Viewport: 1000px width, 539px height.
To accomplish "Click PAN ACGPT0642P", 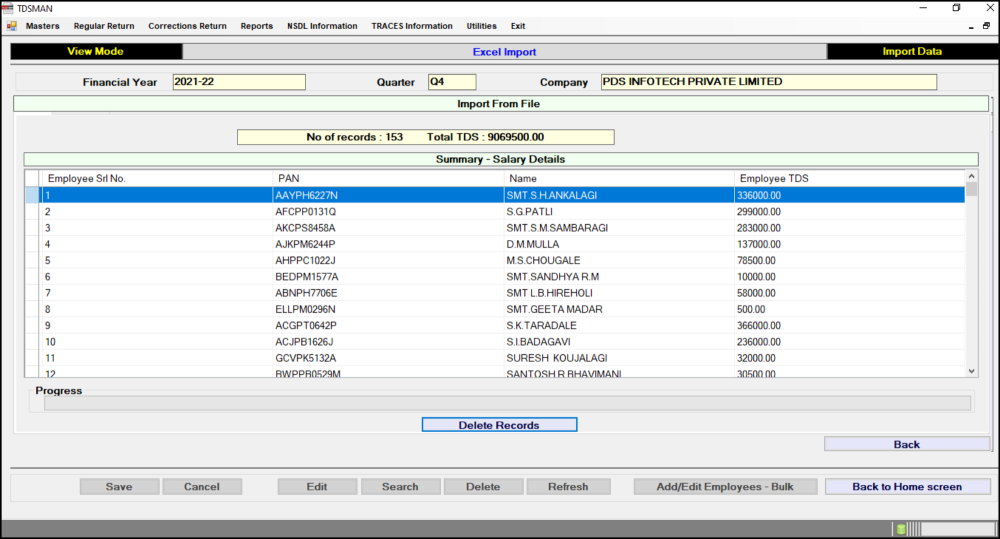I will point(306,325).
